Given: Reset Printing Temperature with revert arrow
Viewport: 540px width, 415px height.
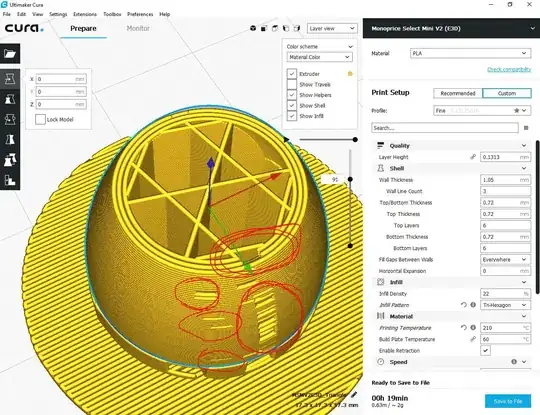Looking at the screenshot, I should tap(464, 328).
